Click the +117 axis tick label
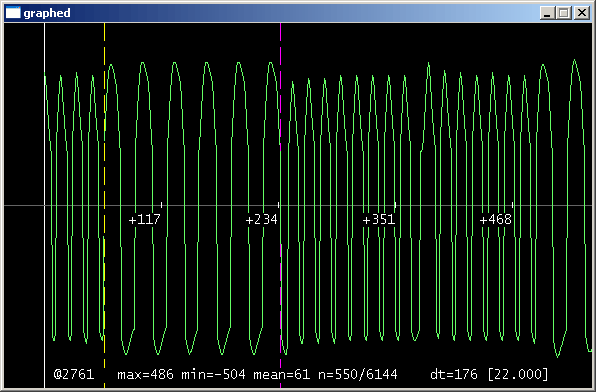Image resolution: width=596 pixels, height=392 pixels. tap(144, 219)
